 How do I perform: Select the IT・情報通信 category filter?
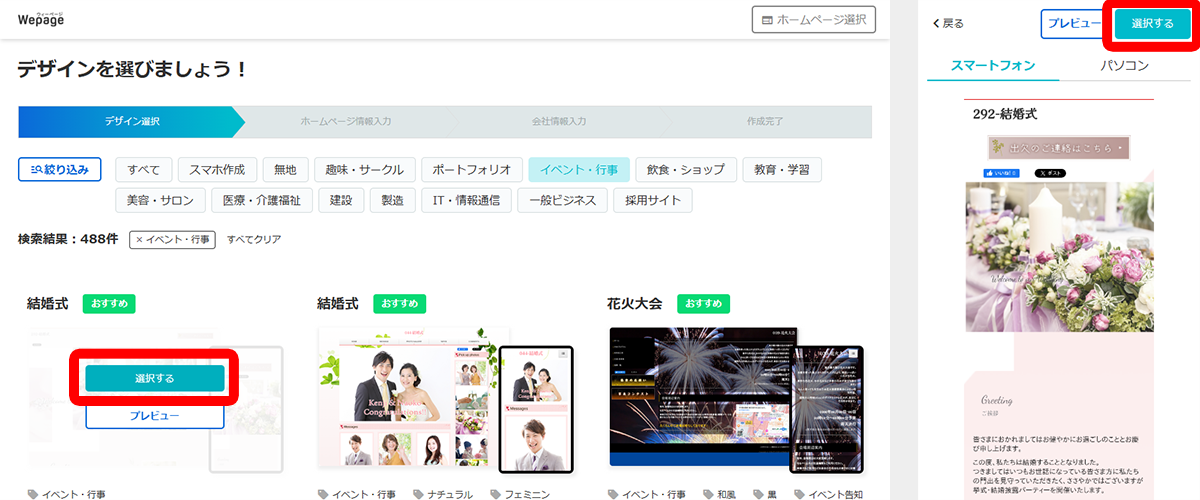(466, 200)
